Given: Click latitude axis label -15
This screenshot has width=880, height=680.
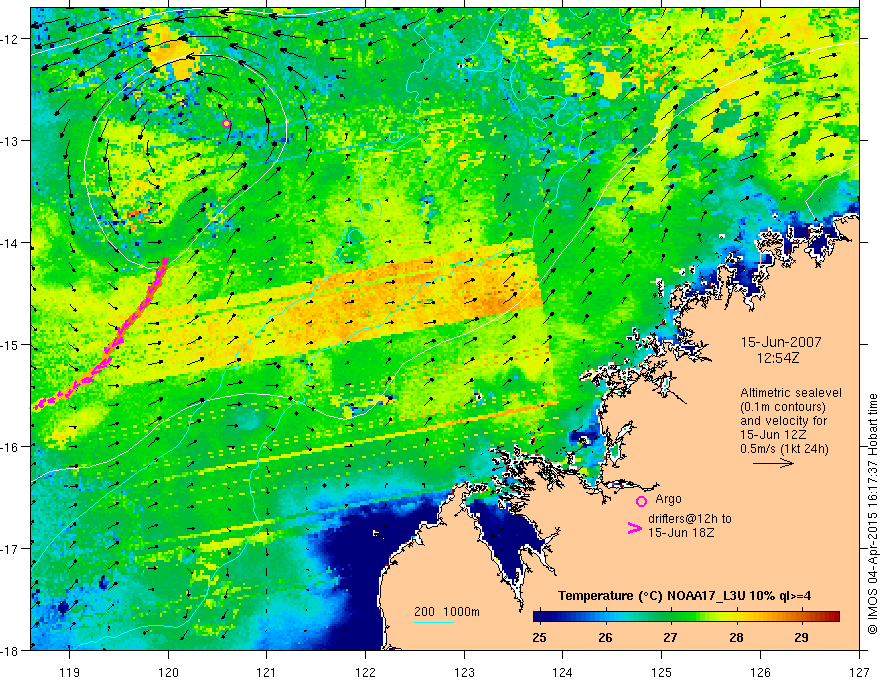Looking at the screenshot, I should coord(11,344).
